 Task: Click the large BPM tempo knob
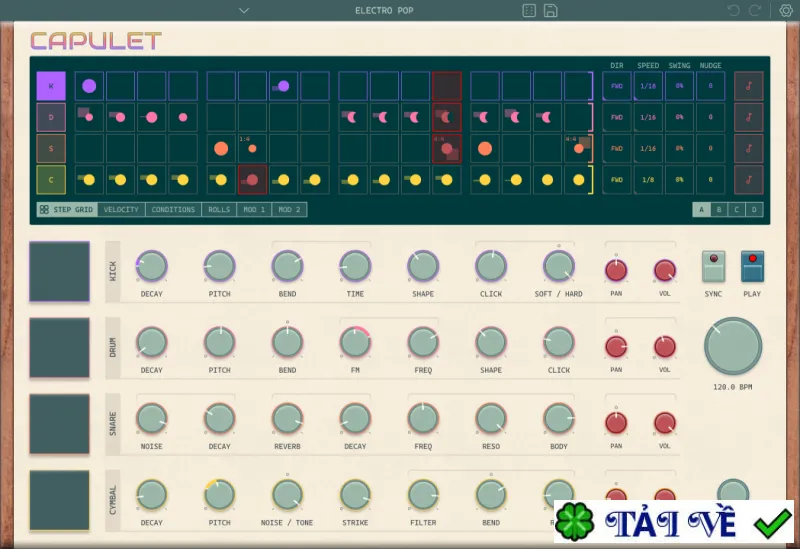point(733,346)
